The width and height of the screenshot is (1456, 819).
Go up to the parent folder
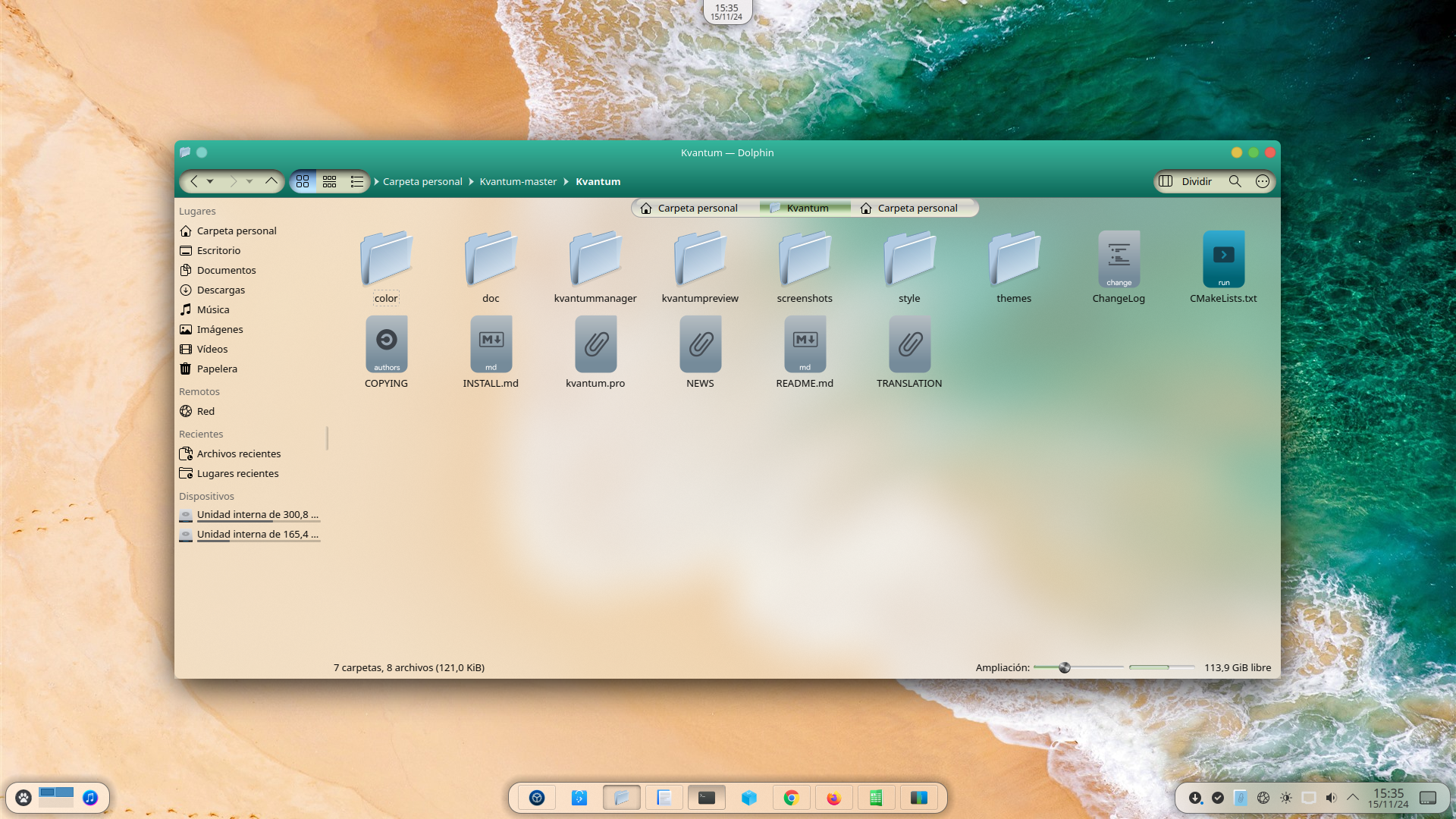pyautogui.click(x=271, y=181)
